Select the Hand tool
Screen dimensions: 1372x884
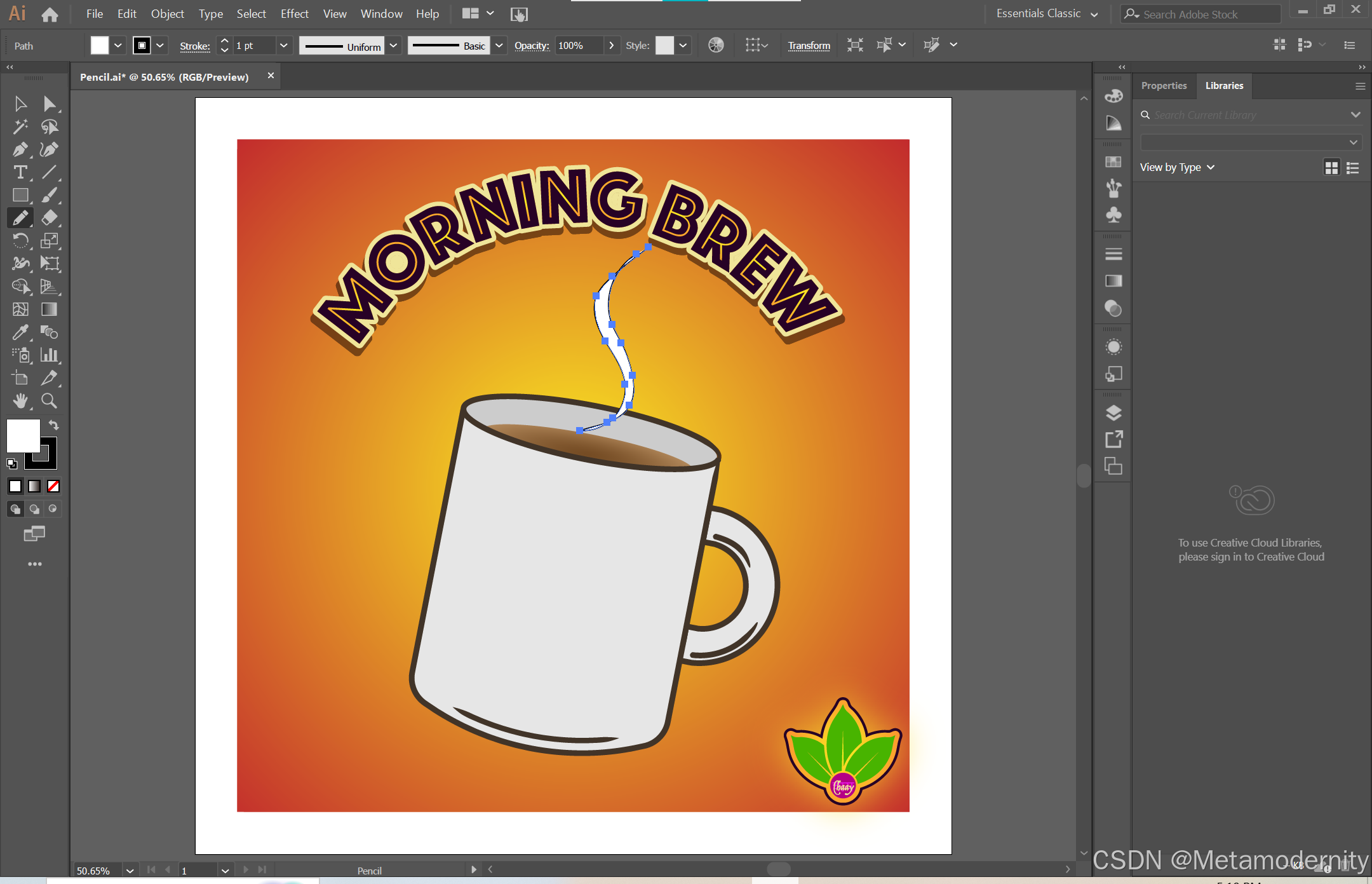tap(20, 401)
